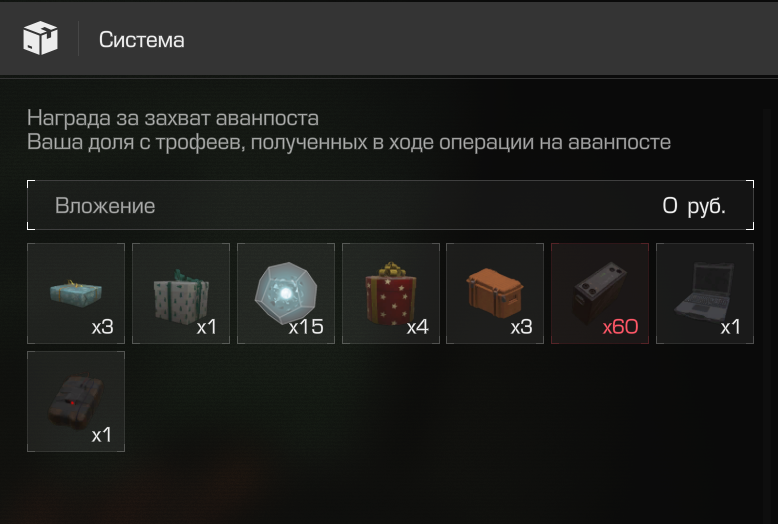778x524 pixels.
Task: Click the x3 count on blue gift
Action: coord(103,327)
